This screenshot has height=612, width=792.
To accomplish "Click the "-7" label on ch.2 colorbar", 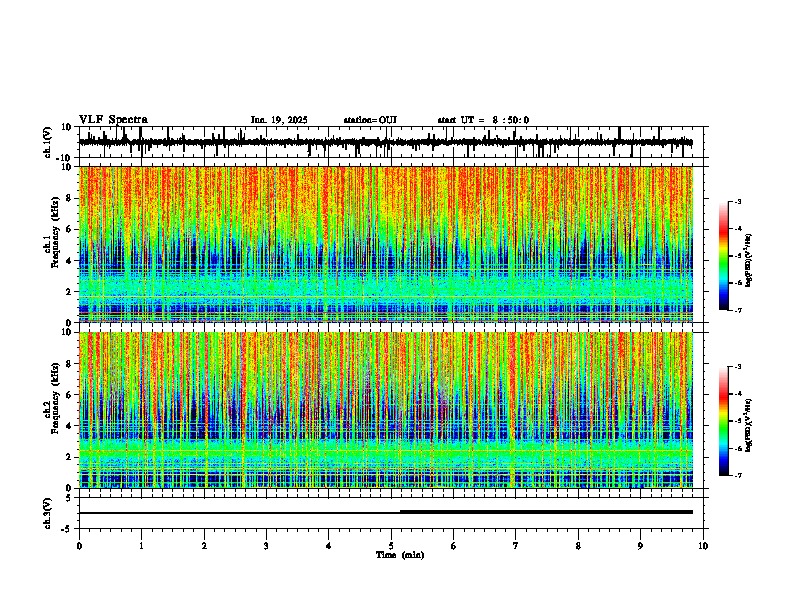I will pyautogui.click(x=738, y=476).
